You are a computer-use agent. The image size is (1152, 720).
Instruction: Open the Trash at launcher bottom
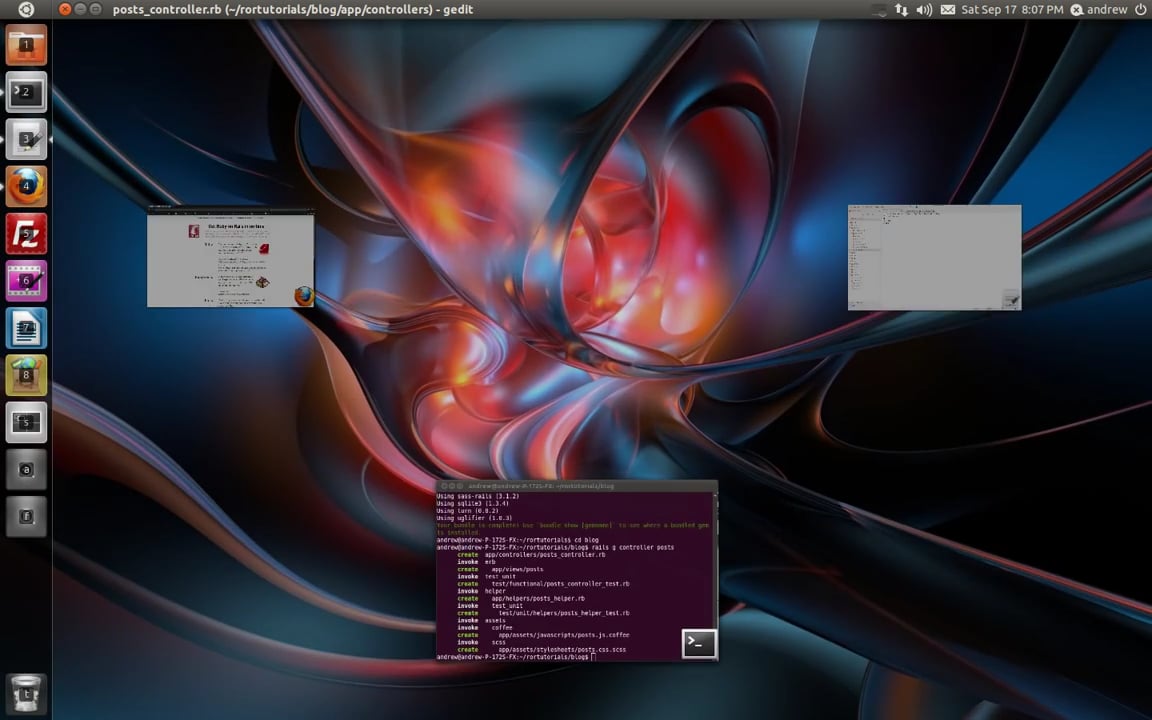27,692
